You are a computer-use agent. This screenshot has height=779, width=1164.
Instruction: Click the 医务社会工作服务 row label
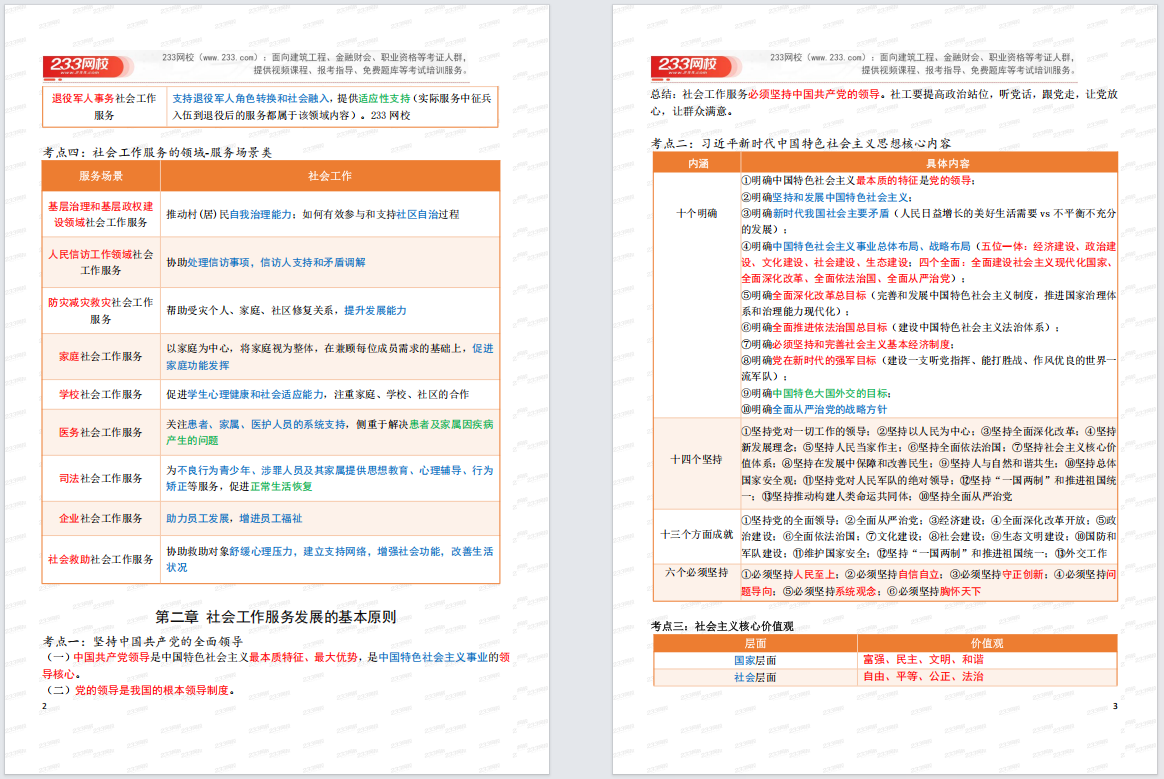(101, 433)
